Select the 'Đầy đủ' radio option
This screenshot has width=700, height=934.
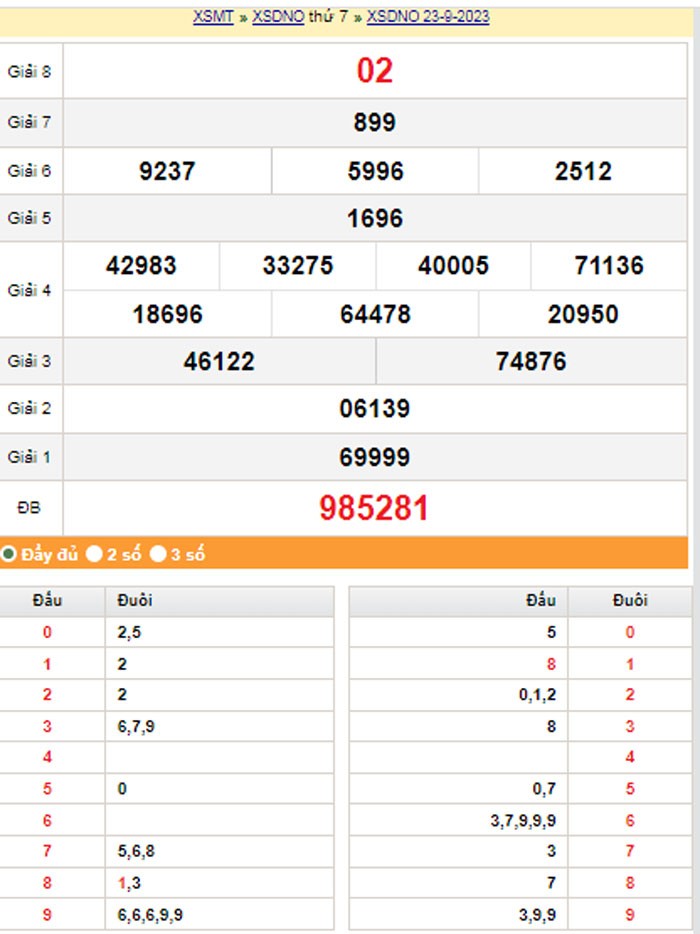pos(8,554)
